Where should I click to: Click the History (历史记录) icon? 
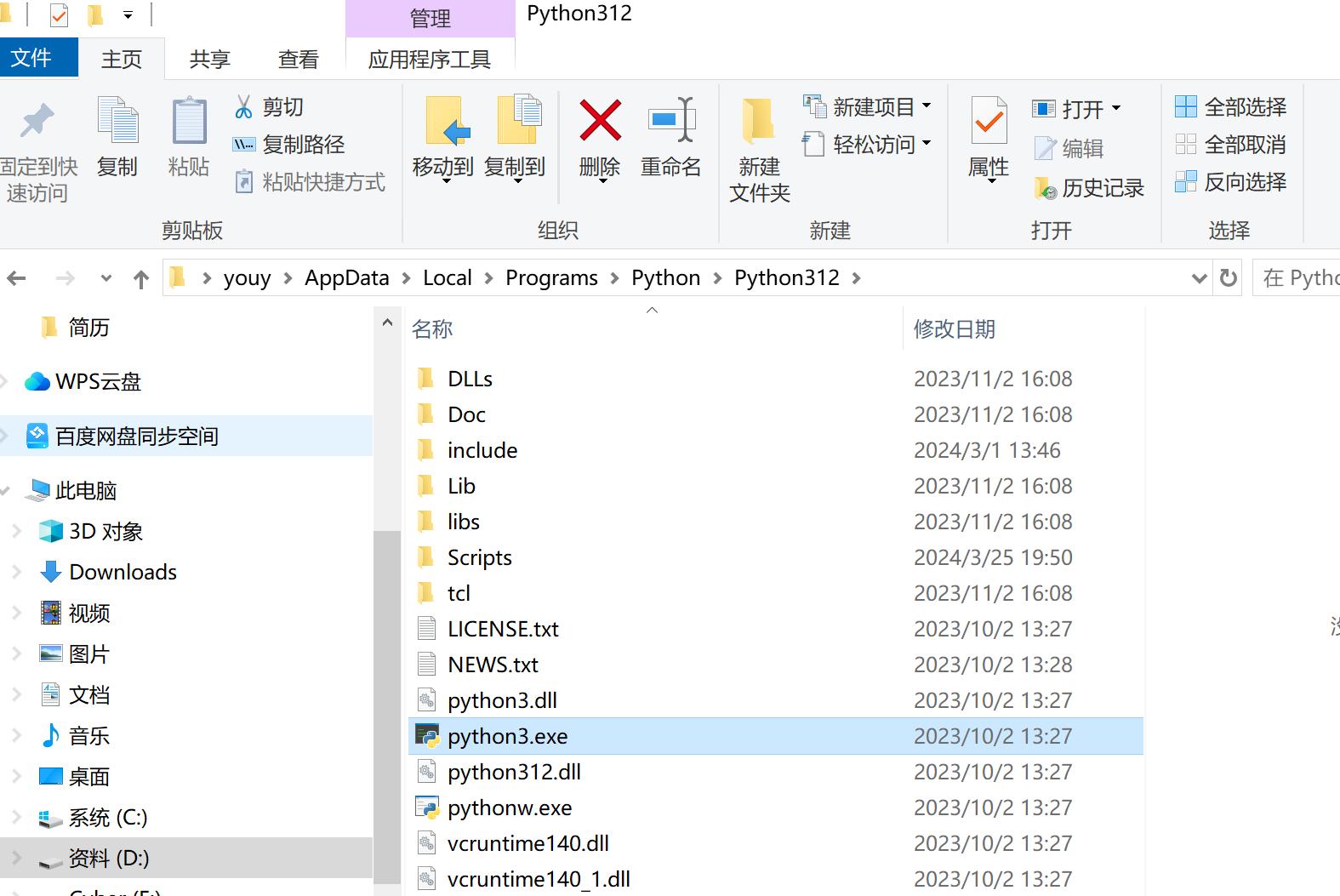coord(1045,187)
